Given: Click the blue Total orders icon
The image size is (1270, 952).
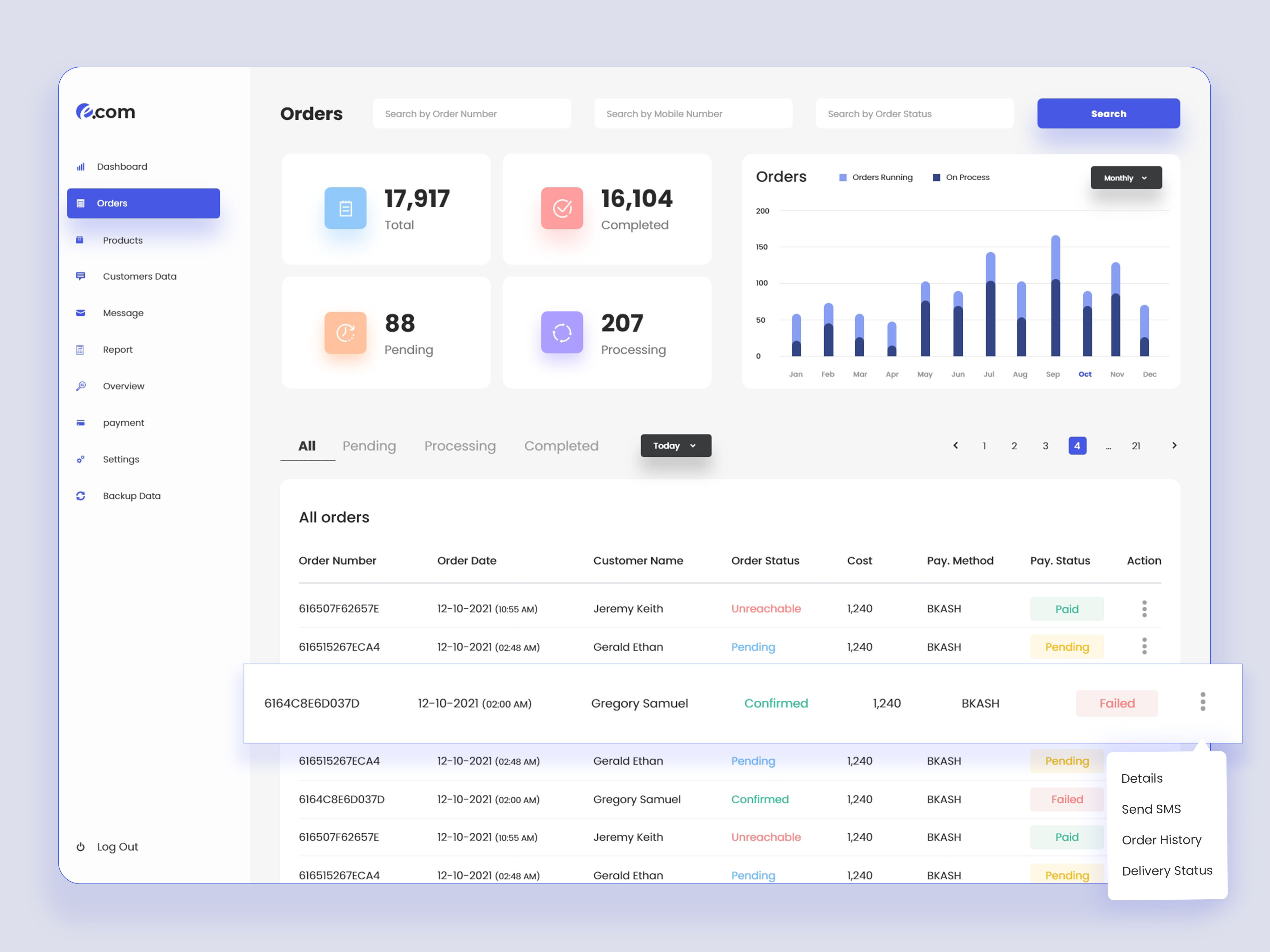Looking at the screenshot, I should (x=345, y=208).
